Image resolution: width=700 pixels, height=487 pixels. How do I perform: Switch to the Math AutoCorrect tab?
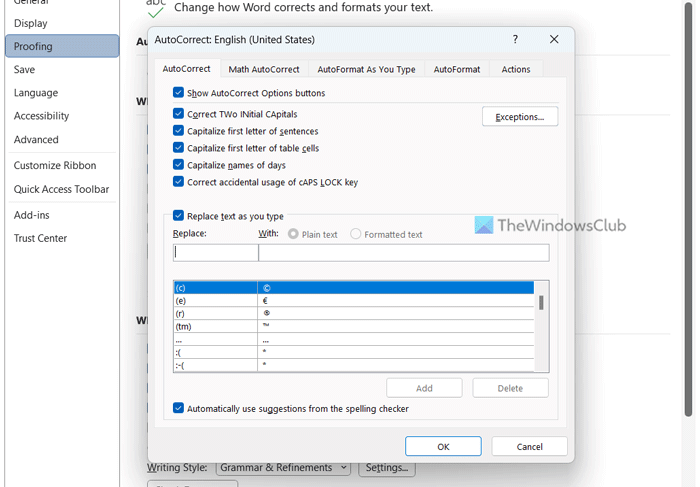coord(264,69)
